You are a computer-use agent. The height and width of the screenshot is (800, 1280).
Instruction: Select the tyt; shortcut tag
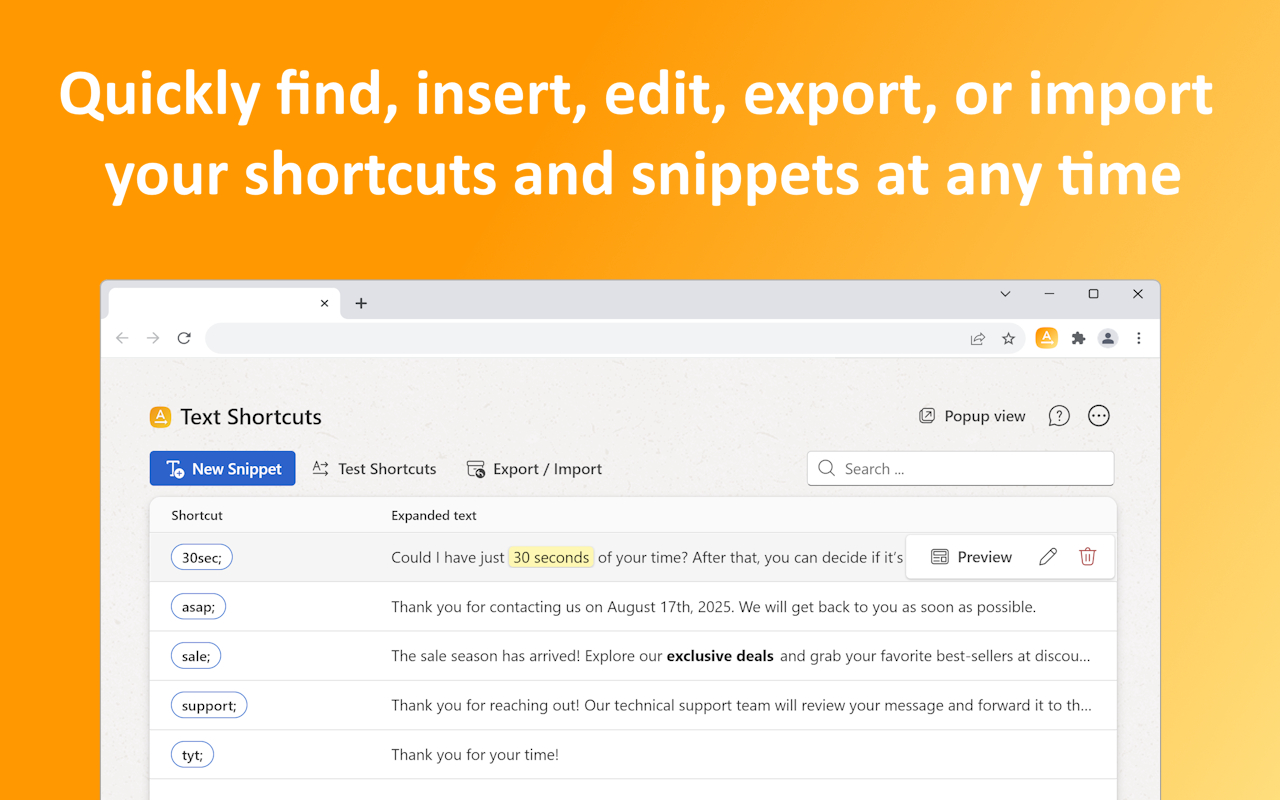pyautogui.click(x=192, y=755)
